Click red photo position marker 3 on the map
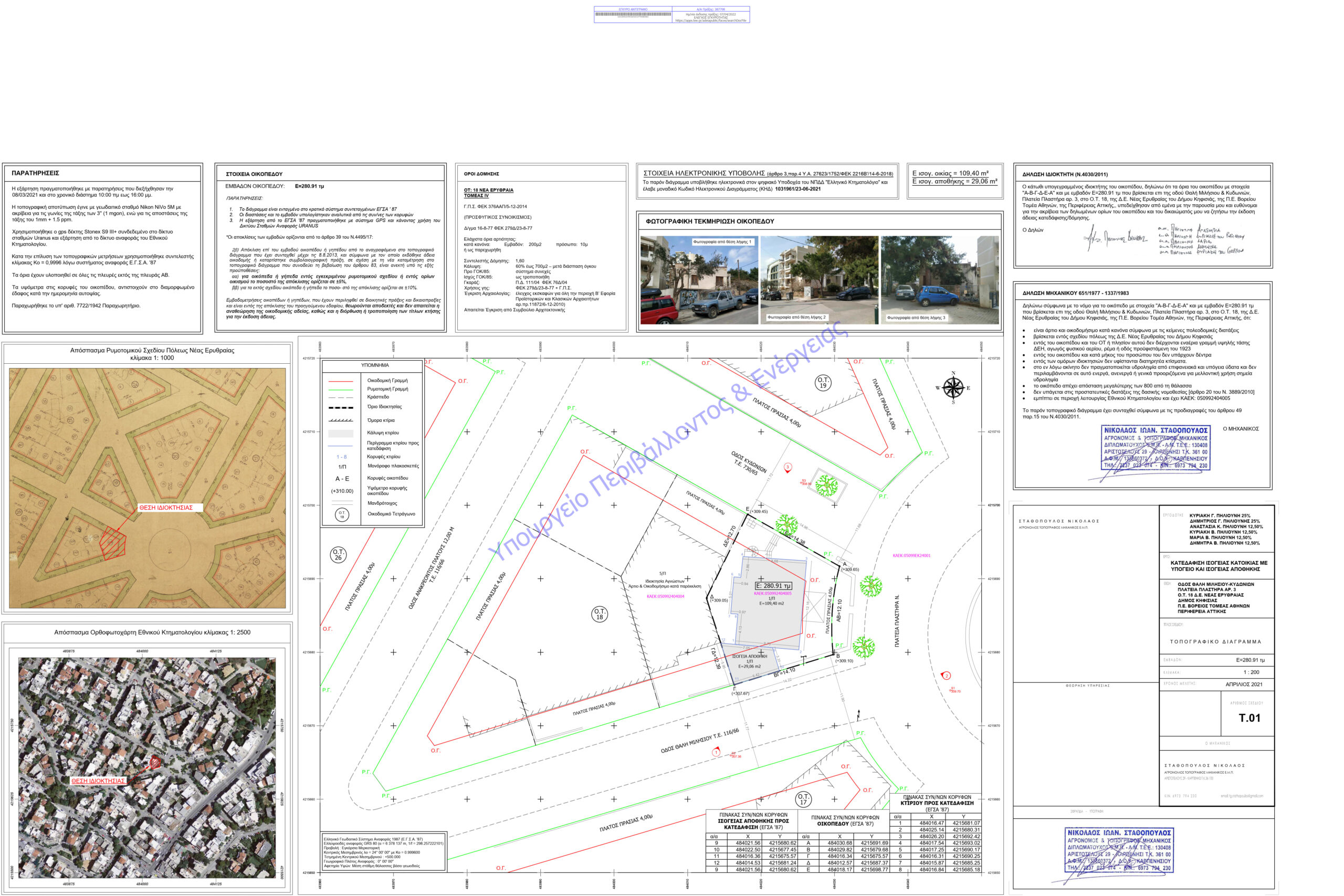Image resolution: width=1344 pixels, height=896 pixels. (x=787, y=468)
